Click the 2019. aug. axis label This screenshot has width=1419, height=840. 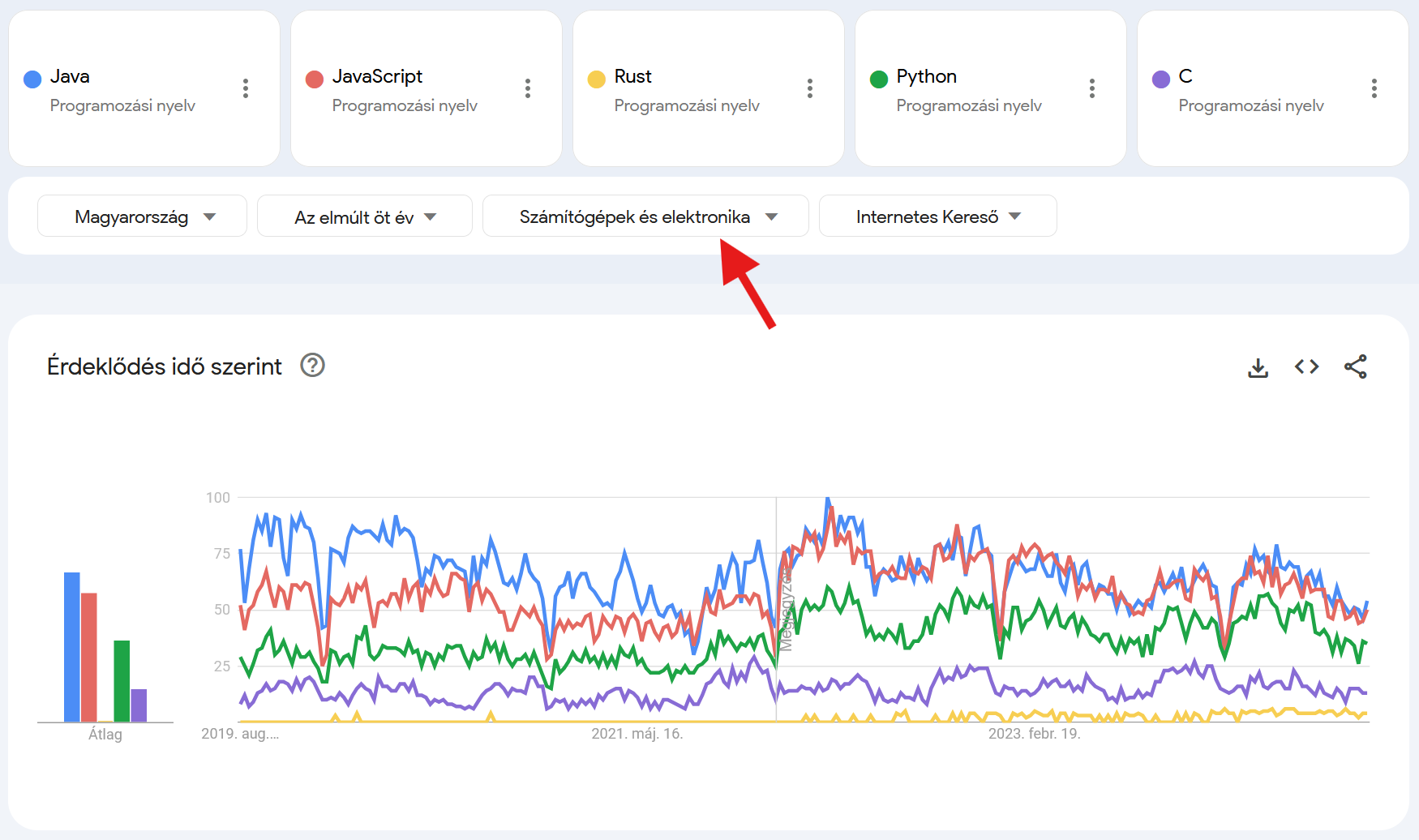click(240, 734)
